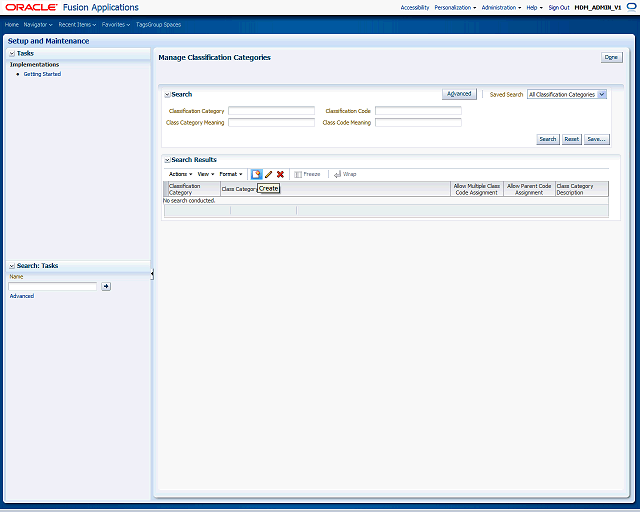Viewport: 640px width, 512px height.
Task: Open the Getting Started link
Action: point(42,74)
